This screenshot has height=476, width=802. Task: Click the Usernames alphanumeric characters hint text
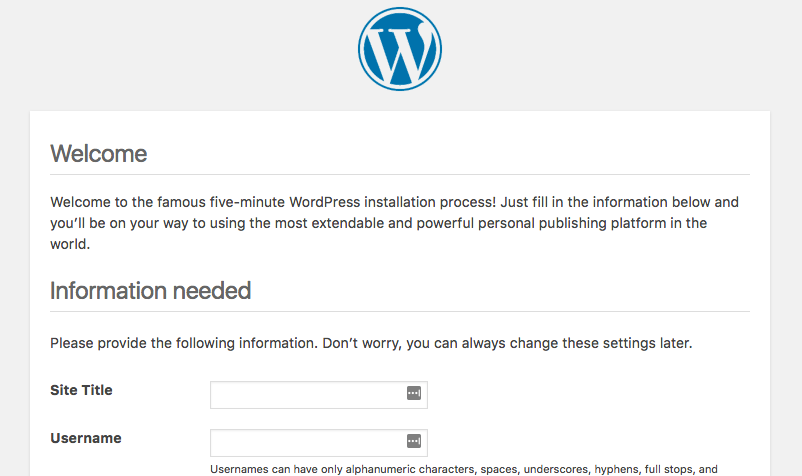coord(464,469)
